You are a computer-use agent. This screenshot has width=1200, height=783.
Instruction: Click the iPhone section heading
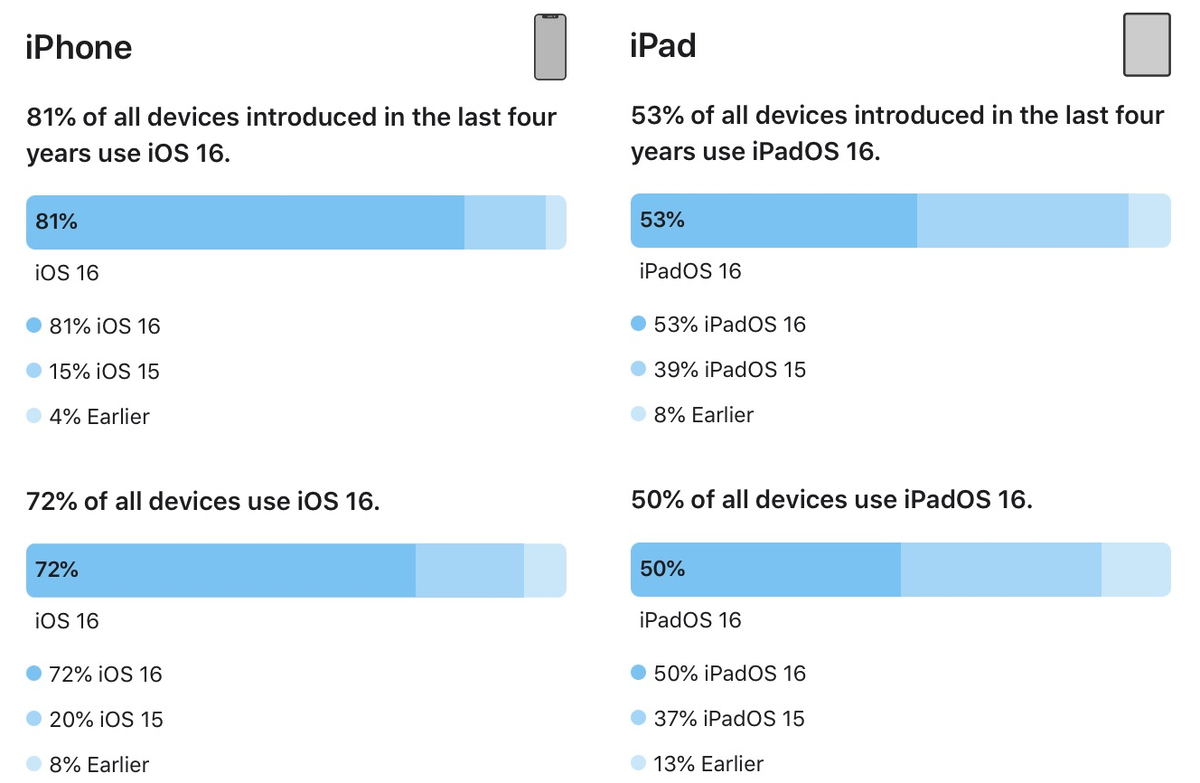coord(79,47)
